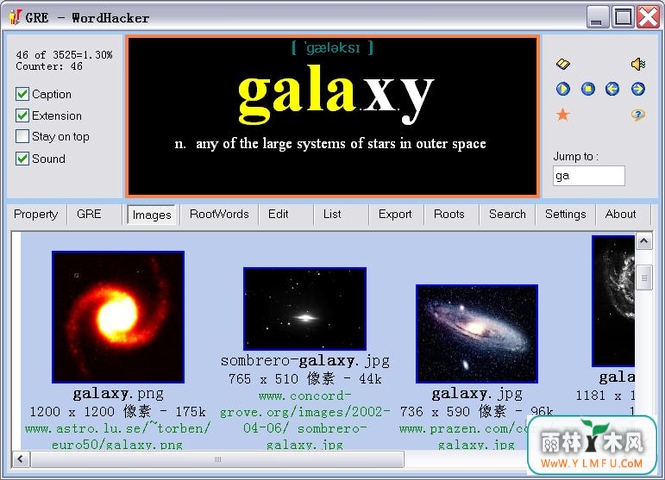Enable Stay on top
The width and height of the screenshot is (665, 480).
[22, 137]
